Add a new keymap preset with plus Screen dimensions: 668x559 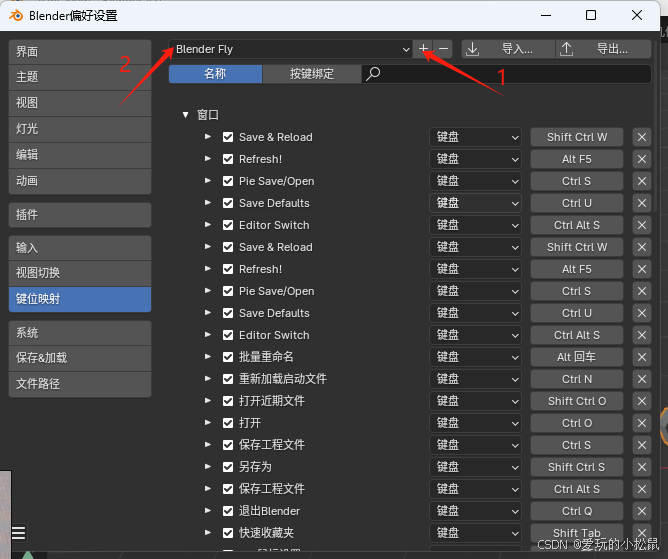click(x=423, y=49)
